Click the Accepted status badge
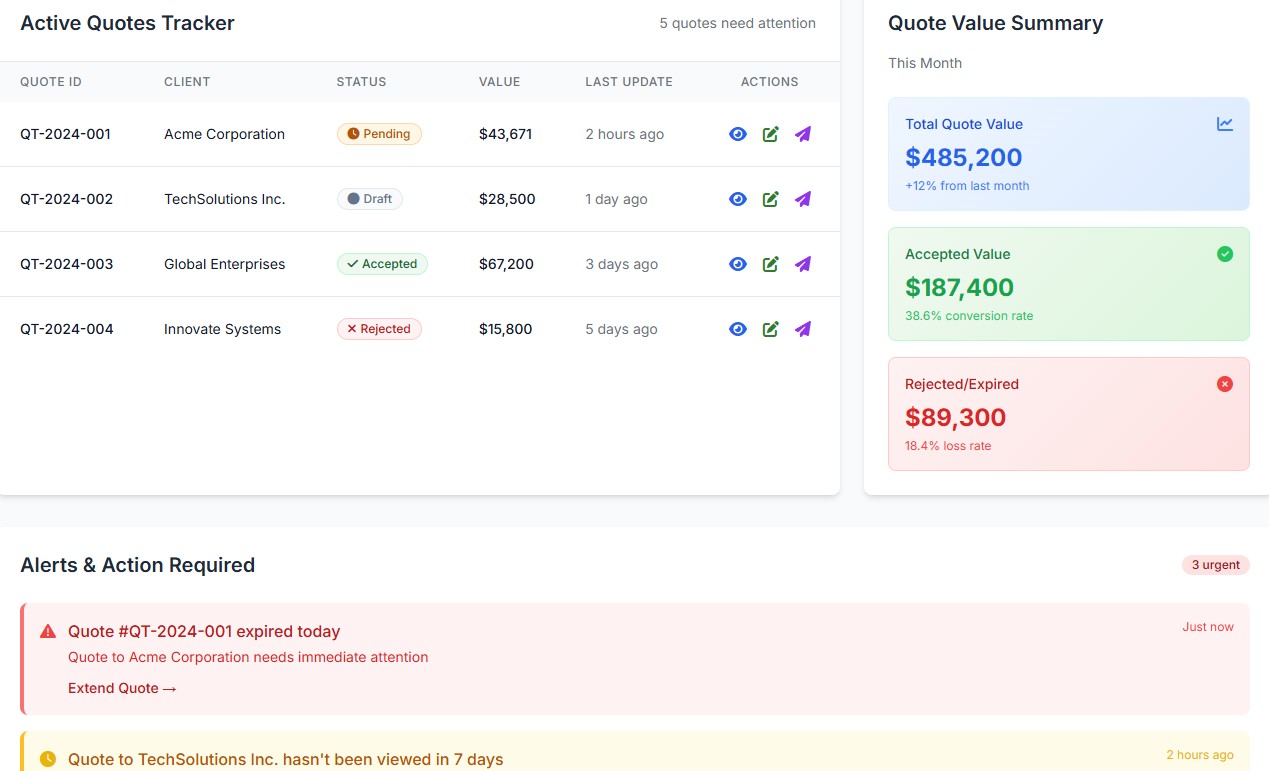The width and height of the screenshot is (1269, 771). coord(382,264)
